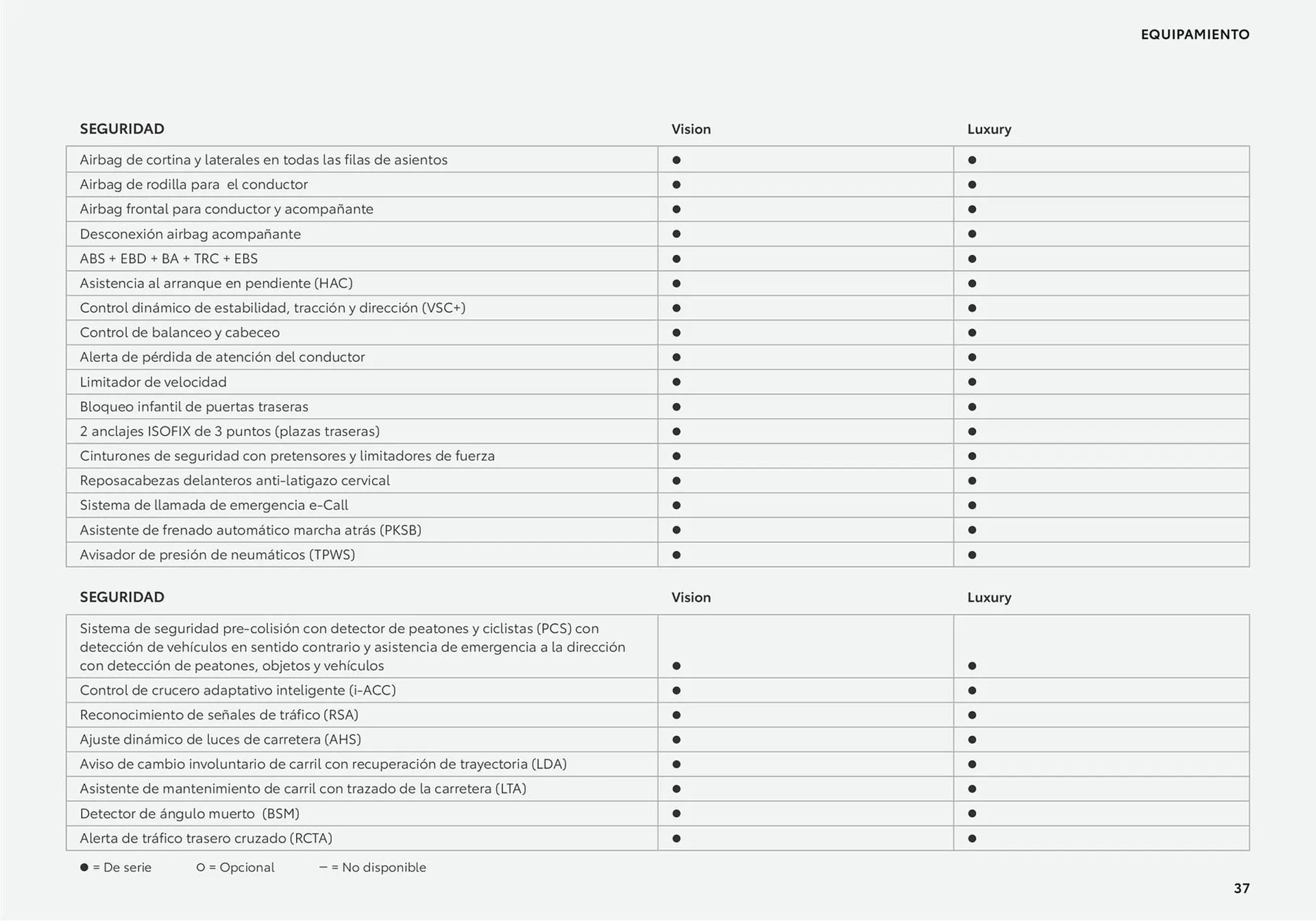
Task: Click the Ajuste dinámico de luces (AHS) row
Action: pyautogui.click(x=658, y=740)
